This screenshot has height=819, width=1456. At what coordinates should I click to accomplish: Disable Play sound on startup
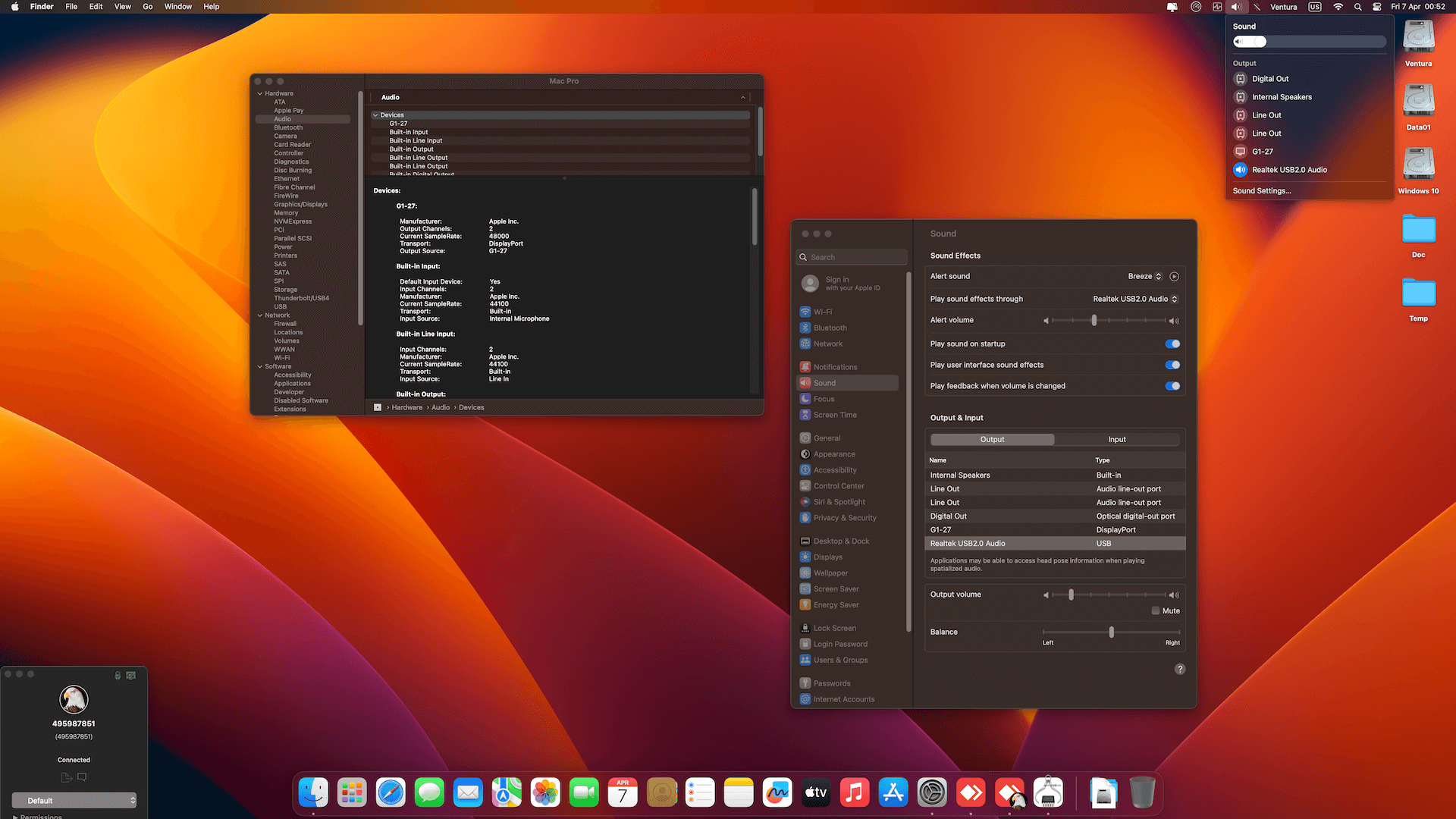point(1172,344)
